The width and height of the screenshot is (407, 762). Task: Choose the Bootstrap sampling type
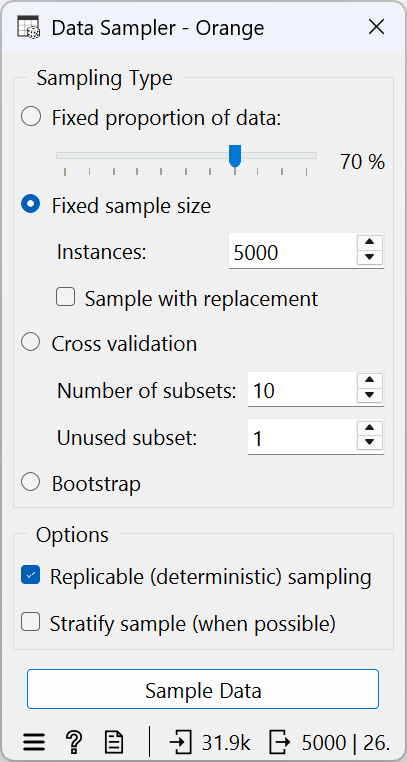coord(31,483)
